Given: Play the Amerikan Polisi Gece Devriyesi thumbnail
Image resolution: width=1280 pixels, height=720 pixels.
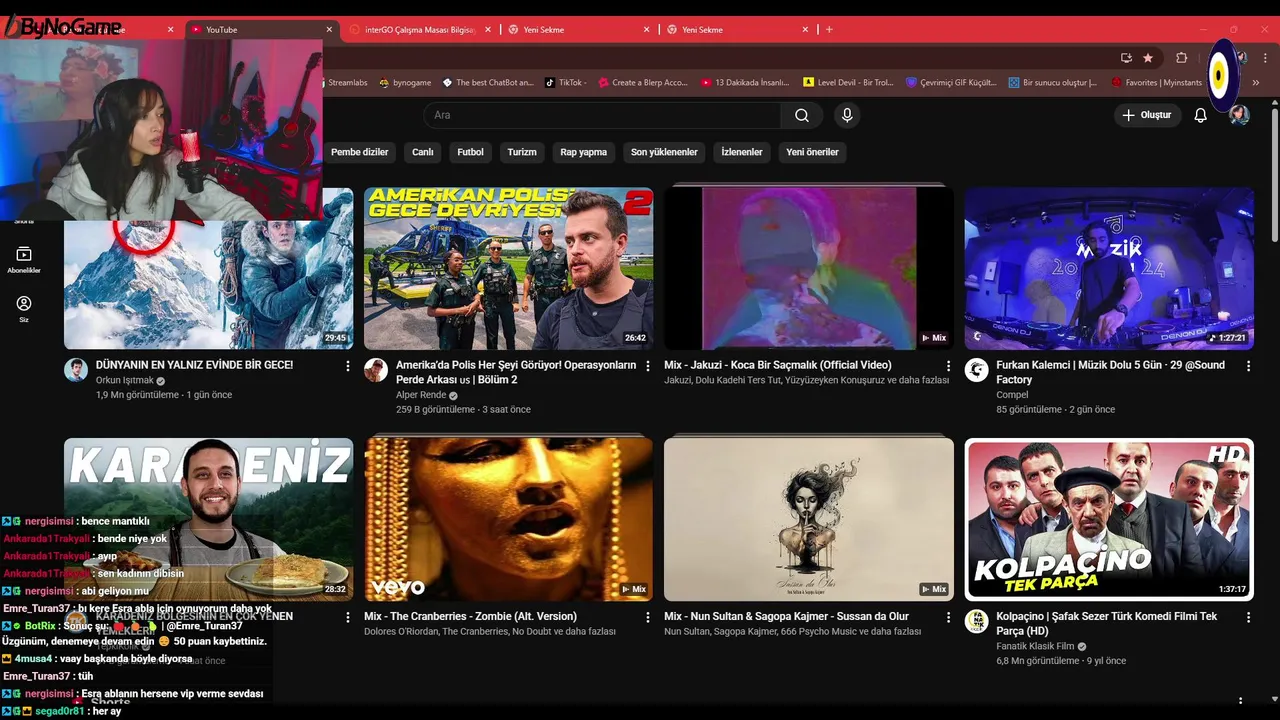Looking at the screenshot, I should pos(508,268).
